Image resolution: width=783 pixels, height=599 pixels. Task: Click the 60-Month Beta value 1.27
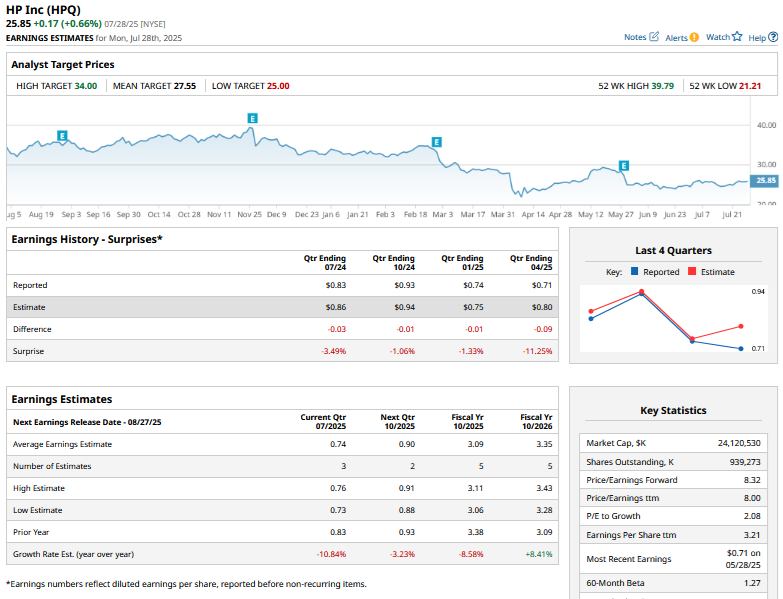click(x=752, y=583)
